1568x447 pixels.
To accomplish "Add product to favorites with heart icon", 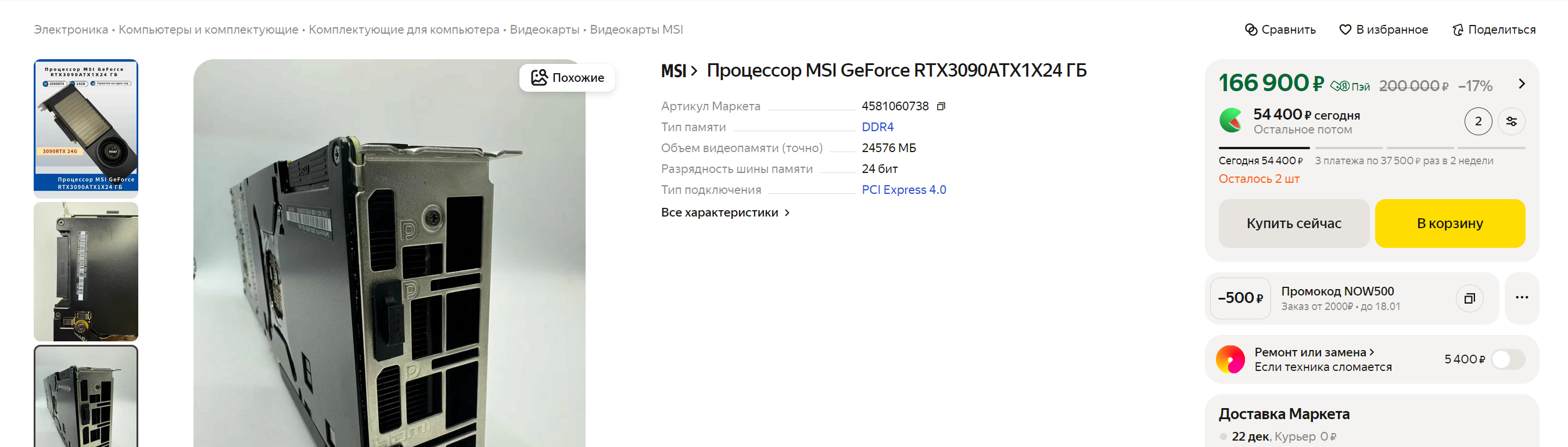I will click(x=1345, y=30).
